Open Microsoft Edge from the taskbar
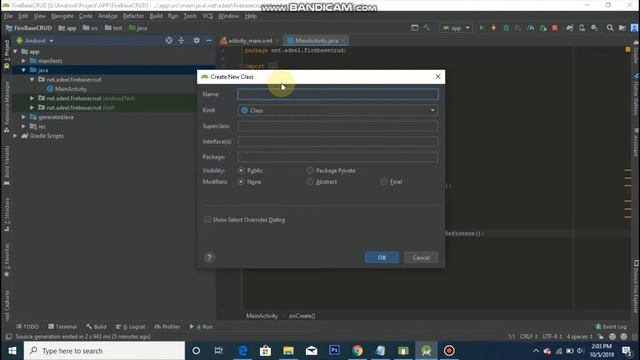Viewport: 640px width, 360px height. (242, 351)
